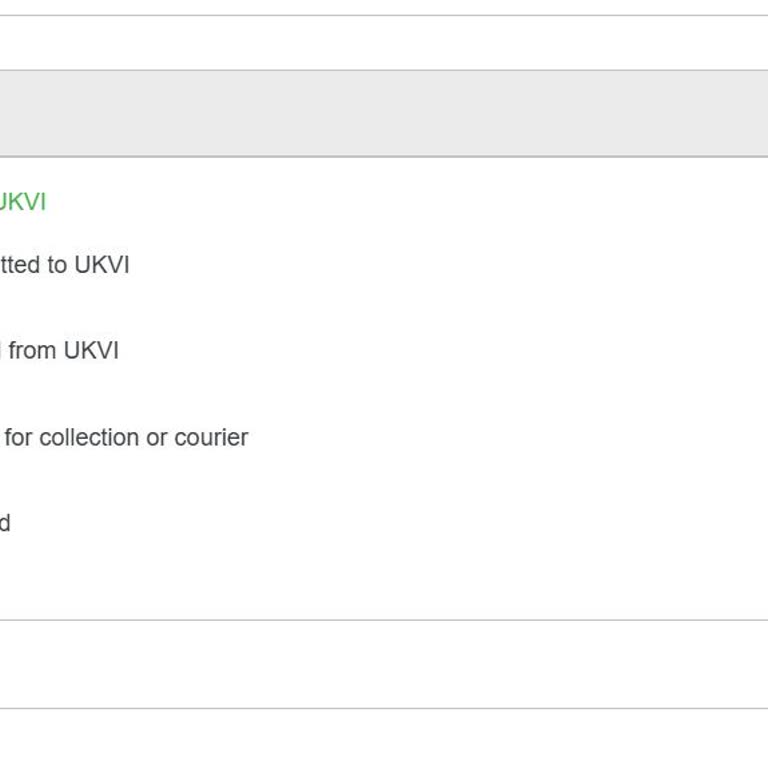Select the "for collection or courier" step
The width and height of the screenshot is (768, 768).
point(126,437)
